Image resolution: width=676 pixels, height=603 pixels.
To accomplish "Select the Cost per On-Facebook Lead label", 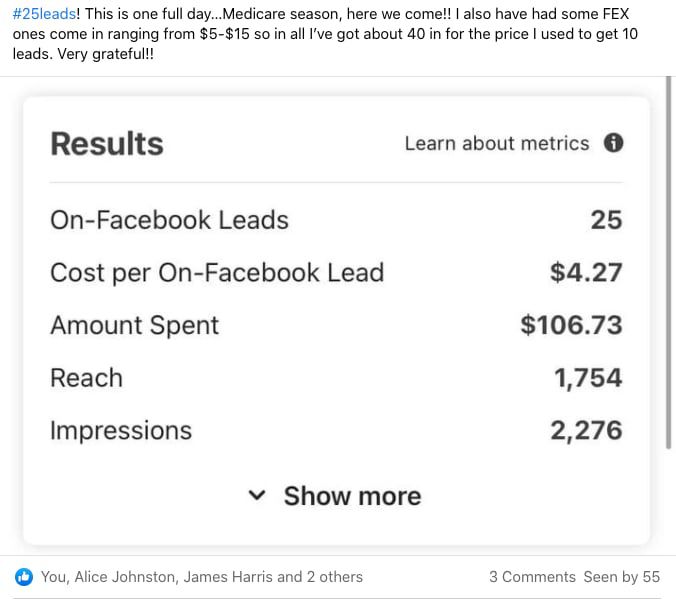I will [217, 273].
